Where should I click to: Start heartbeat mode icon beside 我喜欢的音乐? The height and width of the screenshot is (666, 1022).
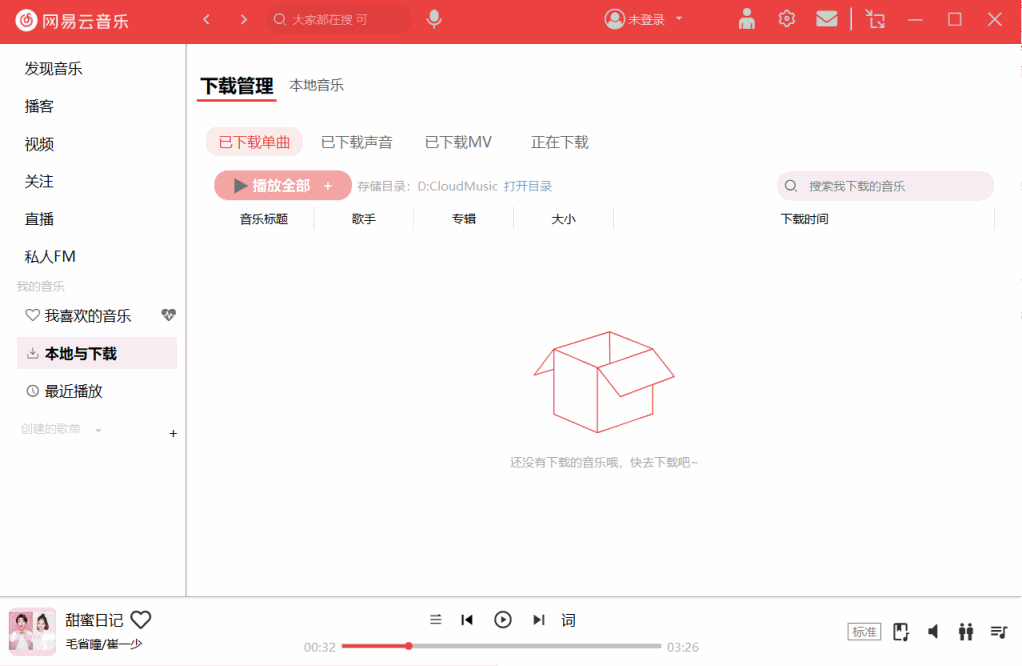click(x=168, y=315)
